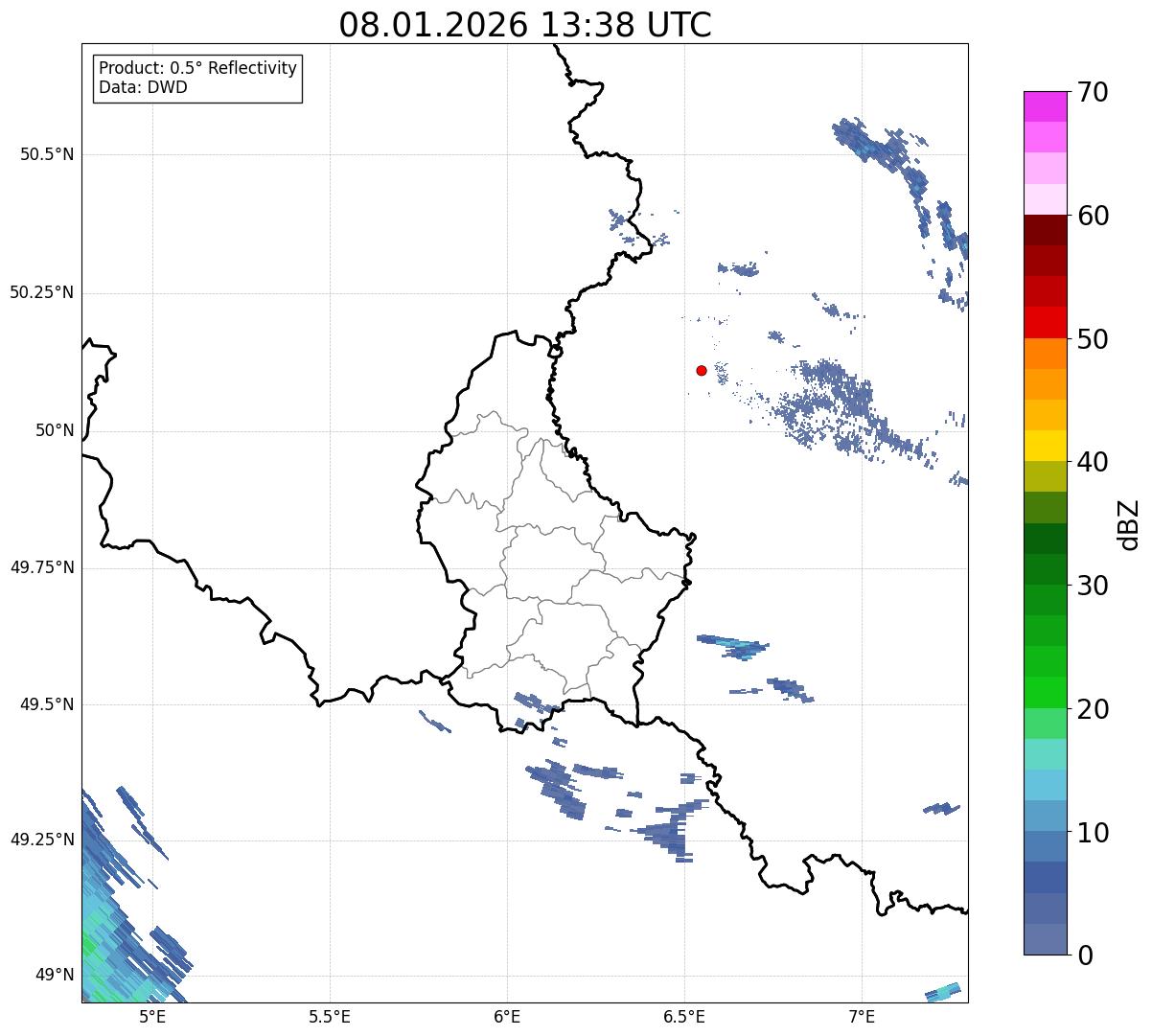
Task: Click the red station marker dot
Action: tap(702, 370)
